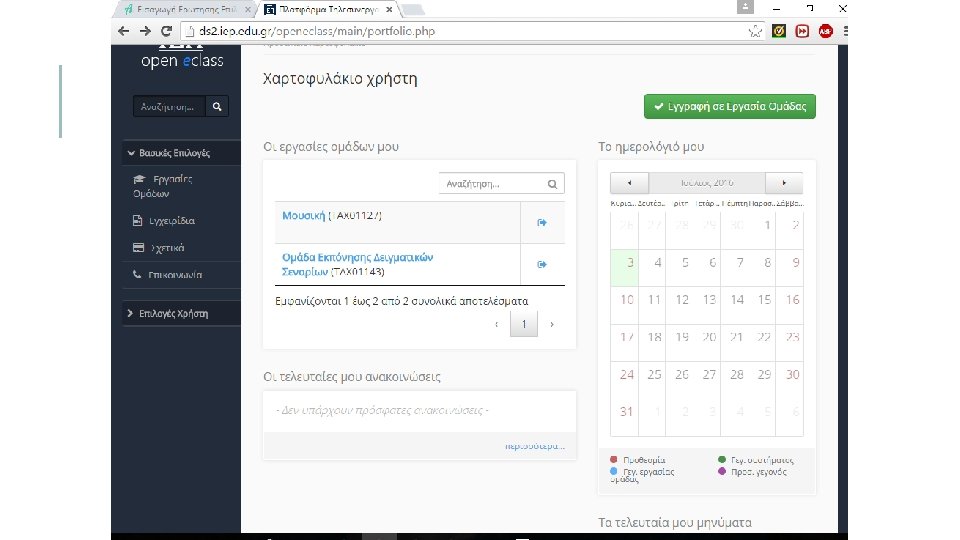The height and width of the screenshot is (540, 960).
Task: Click the sidebar Αναζήτηση input field
Action: [x=170, y=107]
